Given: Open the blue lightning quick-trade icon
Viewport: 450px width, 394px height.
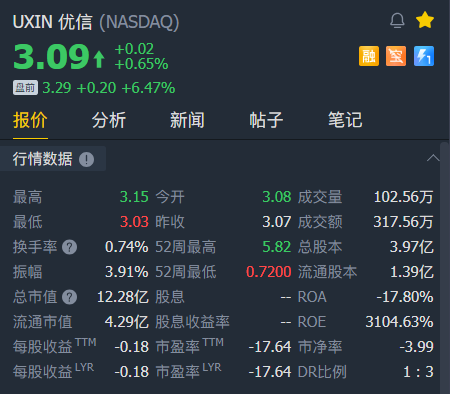Looking at the screenshot, I should click(x=424, y=56).
